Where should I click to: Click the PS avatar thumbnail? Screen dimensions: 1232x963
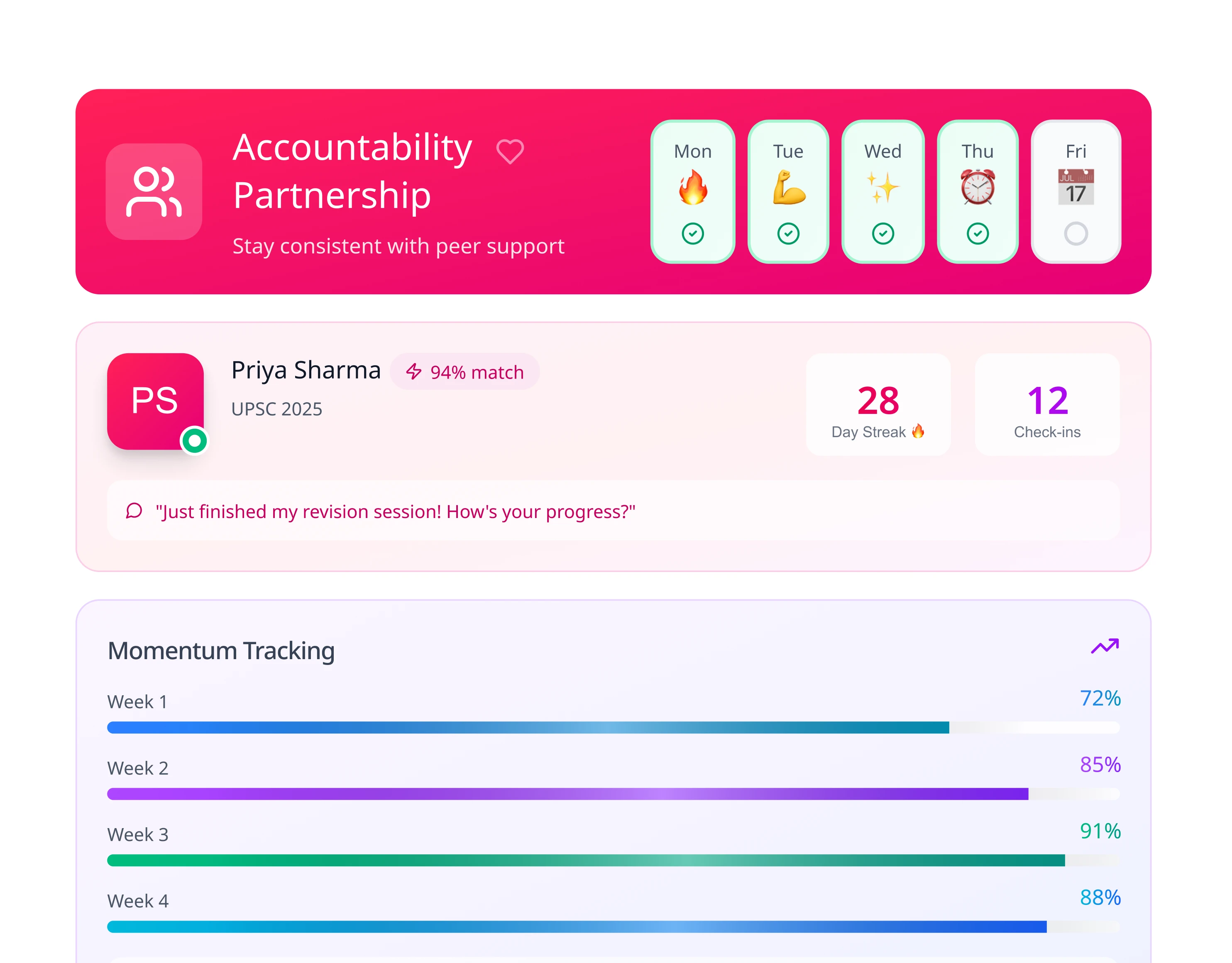coord(155,401)
